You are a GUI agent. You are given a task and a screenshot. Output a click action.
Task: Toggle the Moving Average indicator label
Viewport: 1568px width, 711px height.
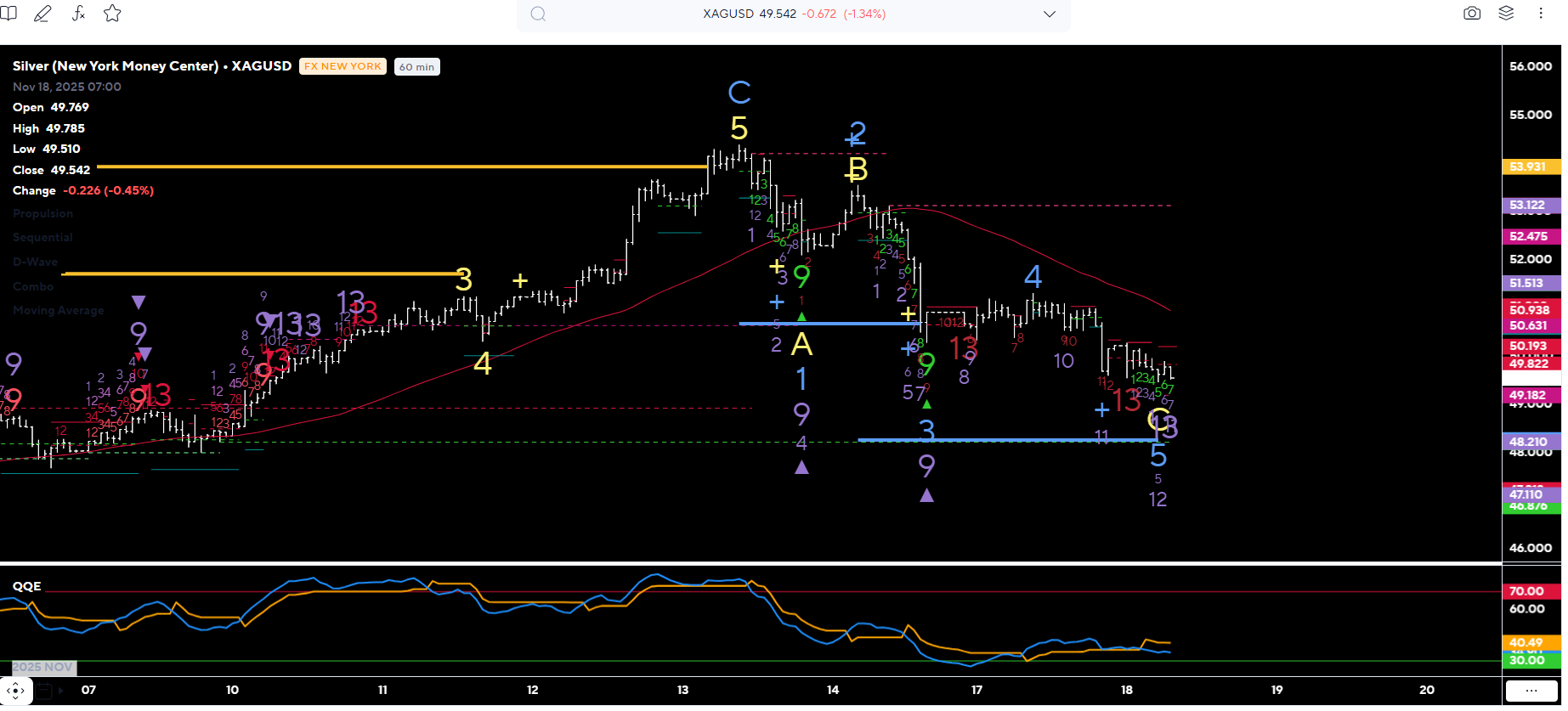coord(58,311)
